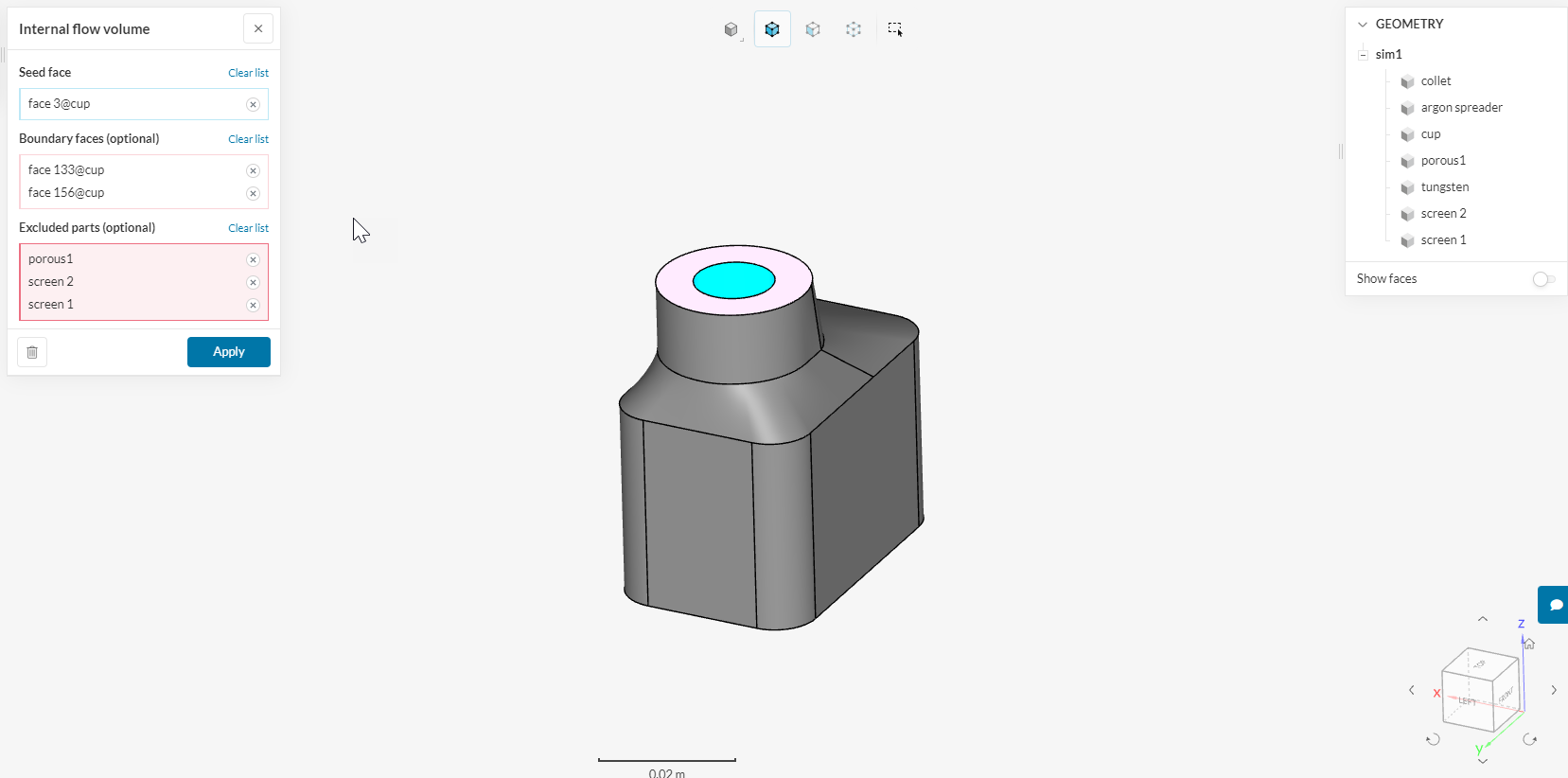Click the solid icon beside argon spreader
Screen dimensions: 1568x778
click(1407, 108)
